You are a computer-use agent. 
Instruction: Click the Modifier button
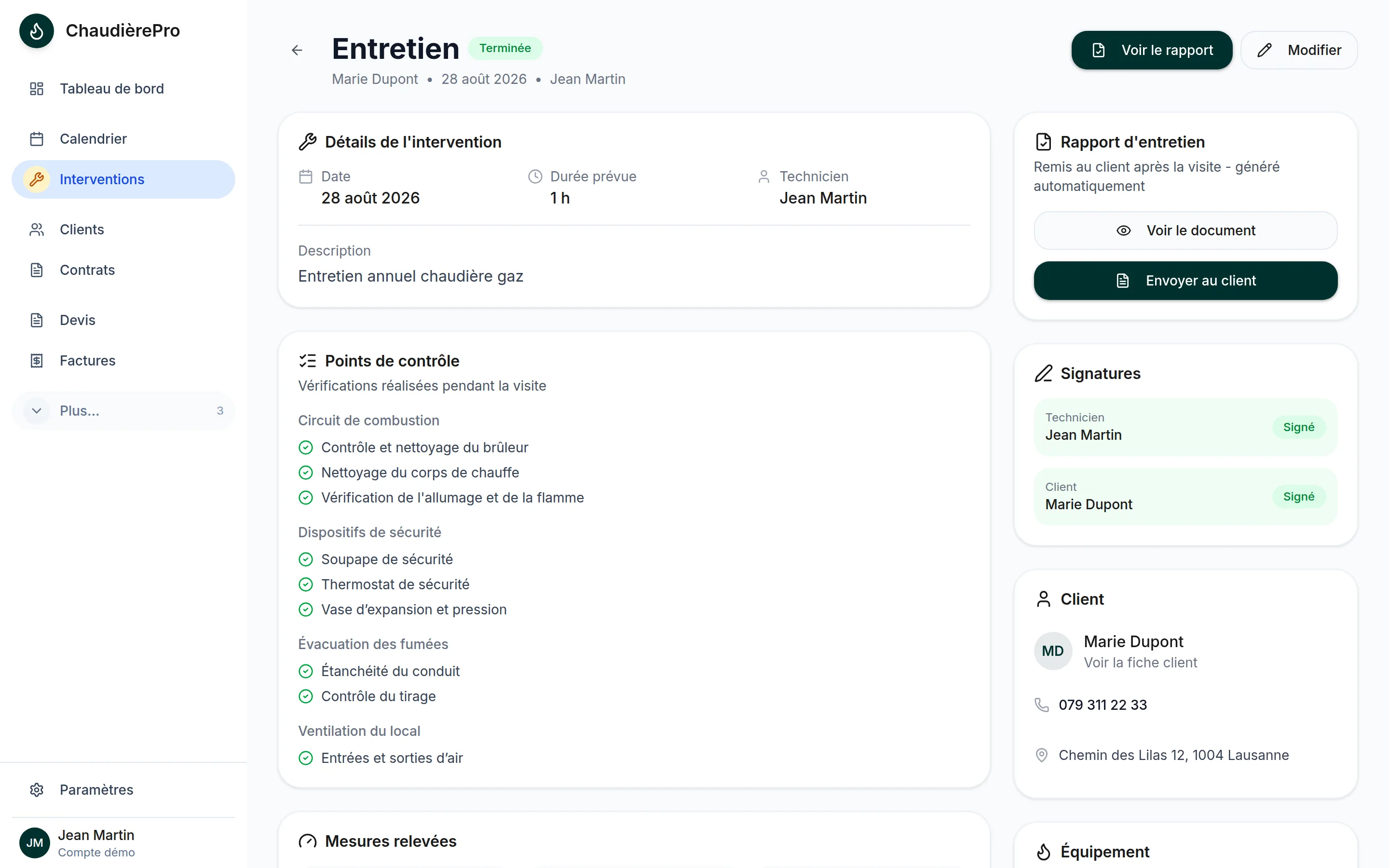point(1299,51)
